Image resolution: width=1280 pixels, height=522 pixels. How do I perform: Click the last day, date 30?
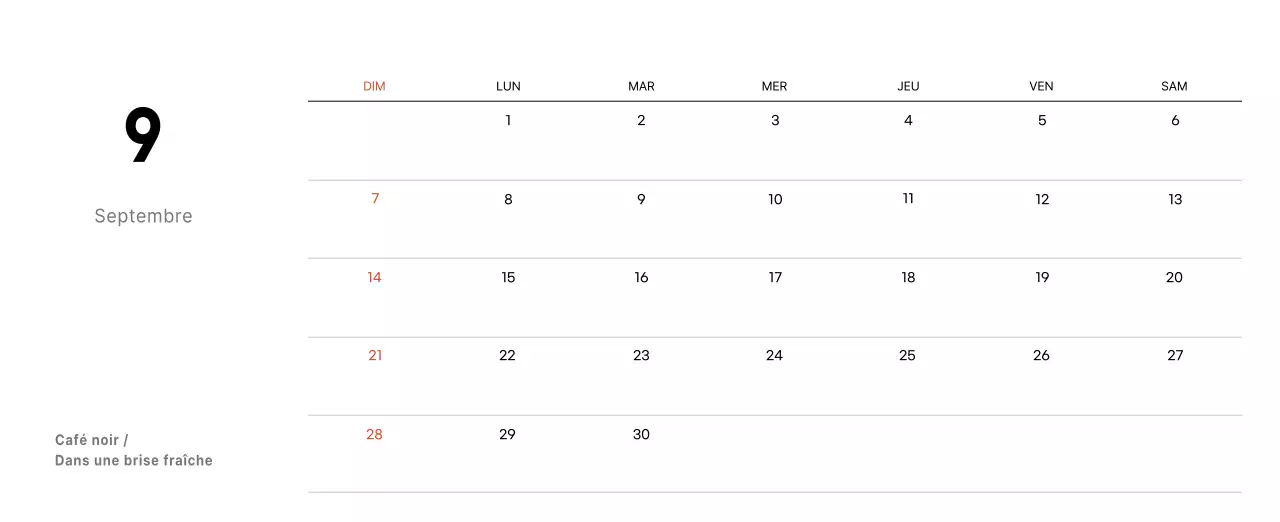pos(641,435)
